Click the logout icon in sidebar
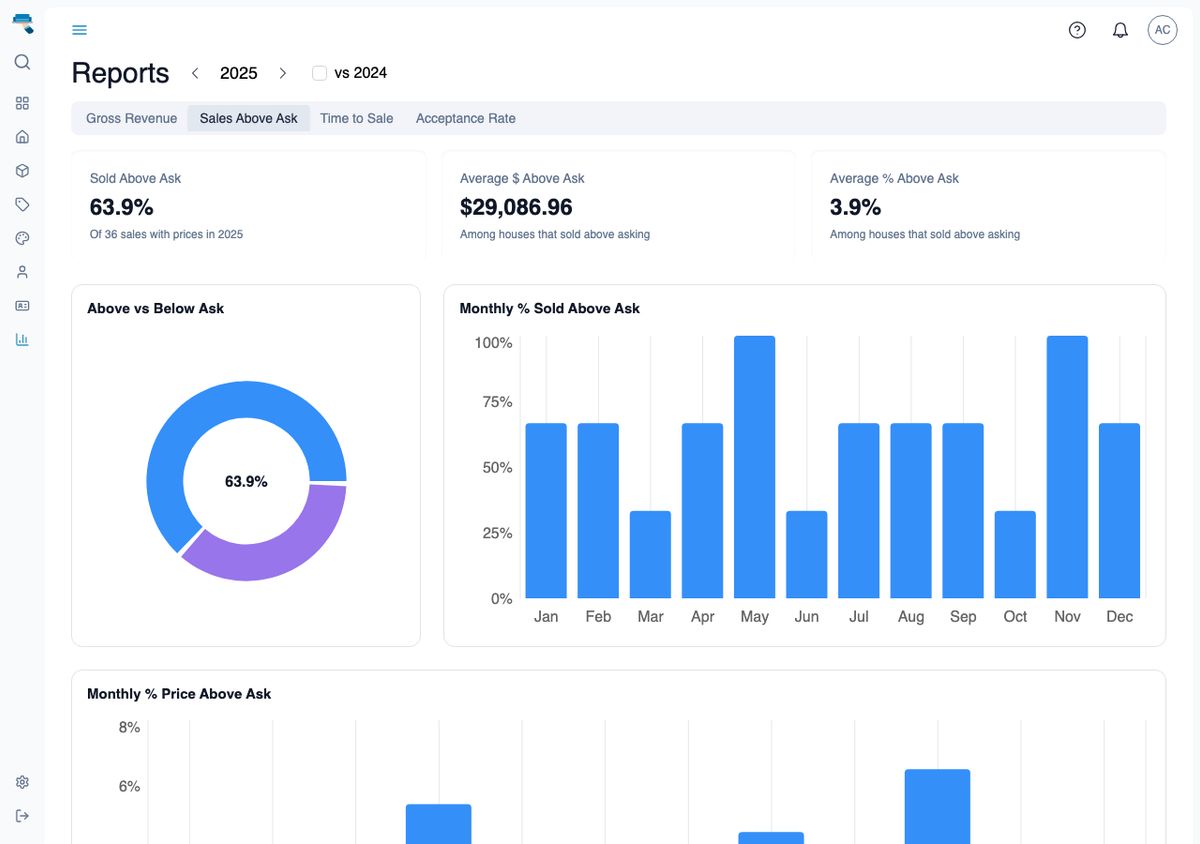Screen dimensions: 1200x844 pos(22,816)
